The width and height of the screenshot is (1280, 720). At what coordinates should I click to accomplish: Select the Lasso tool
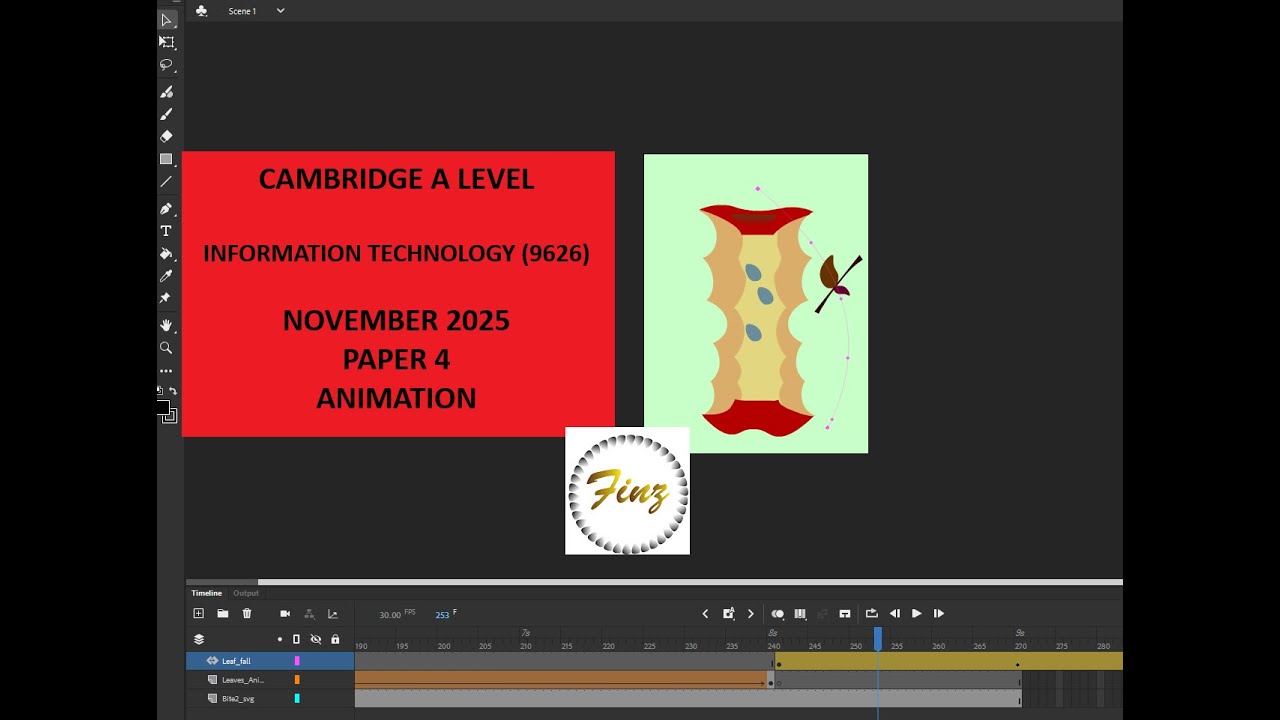coord(167,65)
